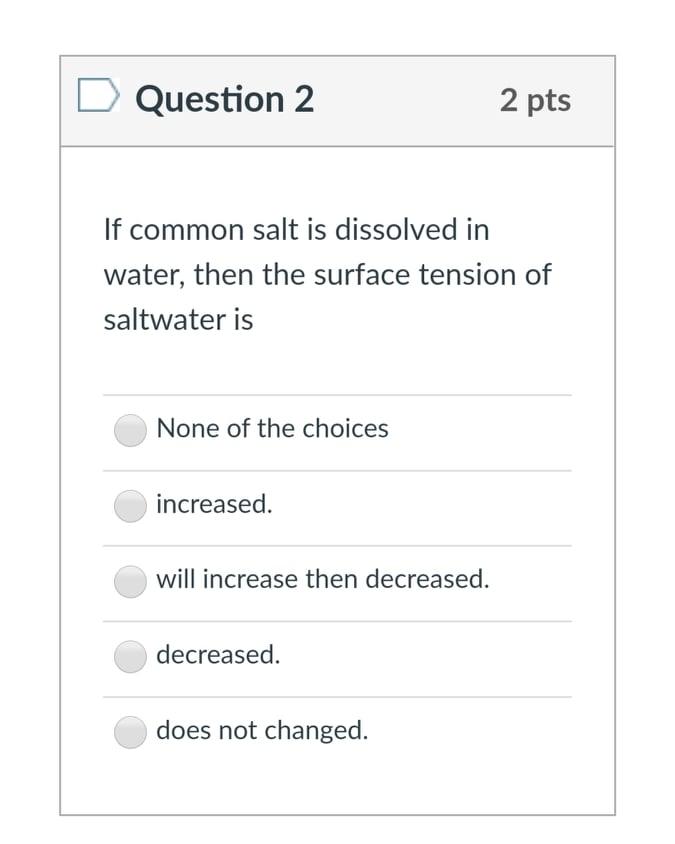
Task: Select the 'does not changed.' radio button
Action: (x=130, y=732)
